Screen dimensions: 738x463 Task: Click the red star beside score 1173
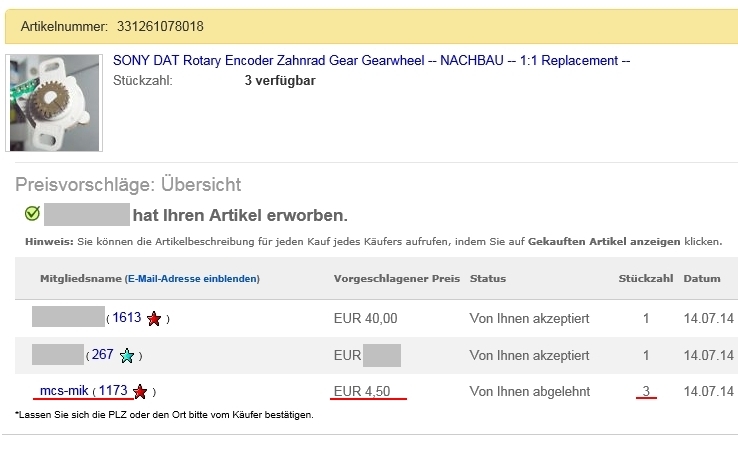140,391
